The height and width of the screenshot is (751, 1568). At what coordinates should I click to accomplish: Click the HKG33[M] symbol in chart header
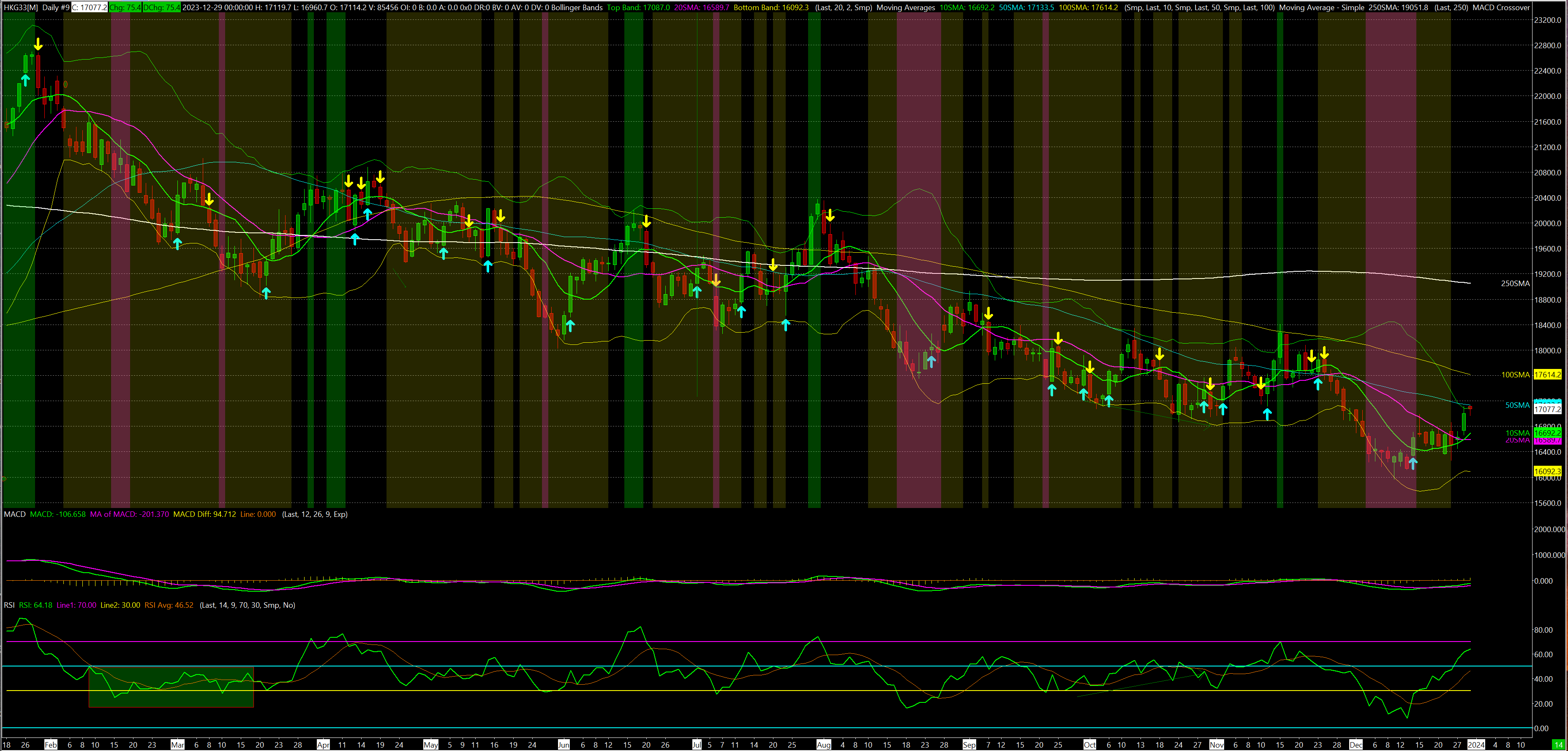pyautogui.click(x=20, y=7)
